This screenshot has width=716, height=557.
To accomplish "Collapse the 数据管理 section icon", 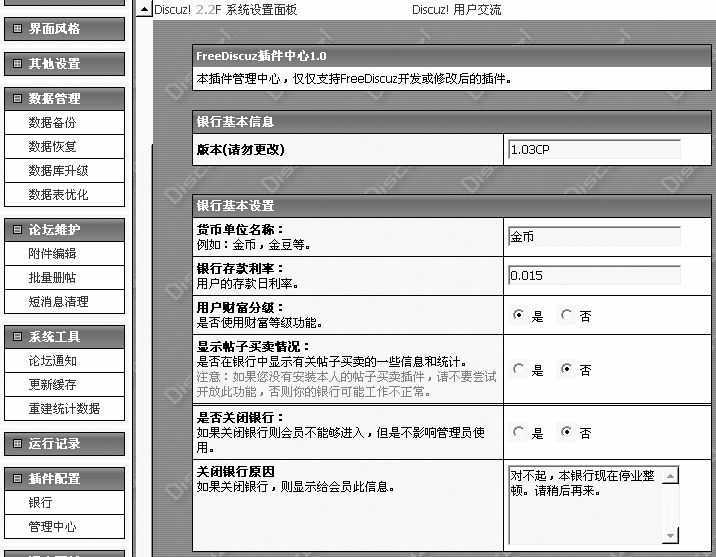I will (x=17, y=99).
